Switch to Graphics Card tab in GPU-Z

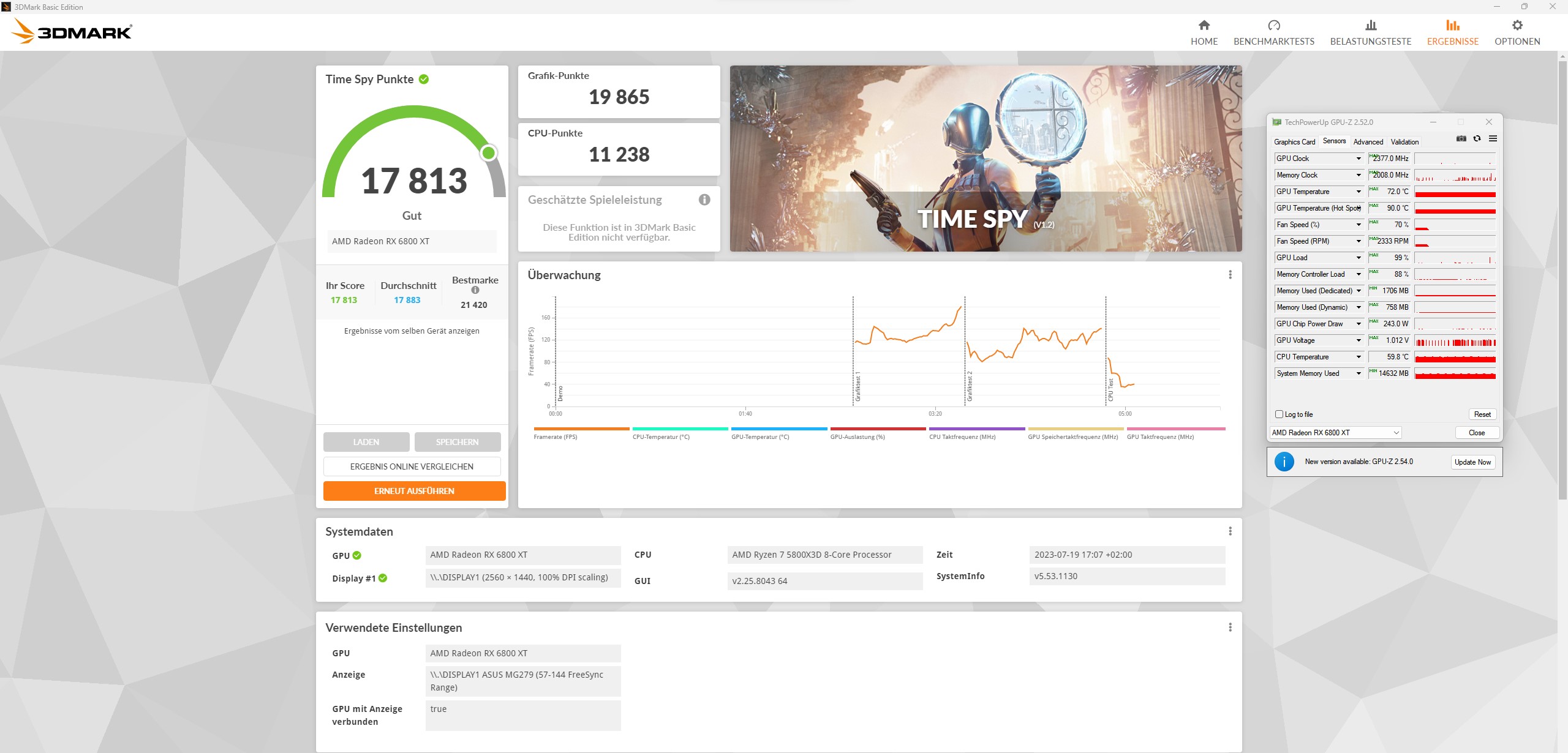[1294, 142]
